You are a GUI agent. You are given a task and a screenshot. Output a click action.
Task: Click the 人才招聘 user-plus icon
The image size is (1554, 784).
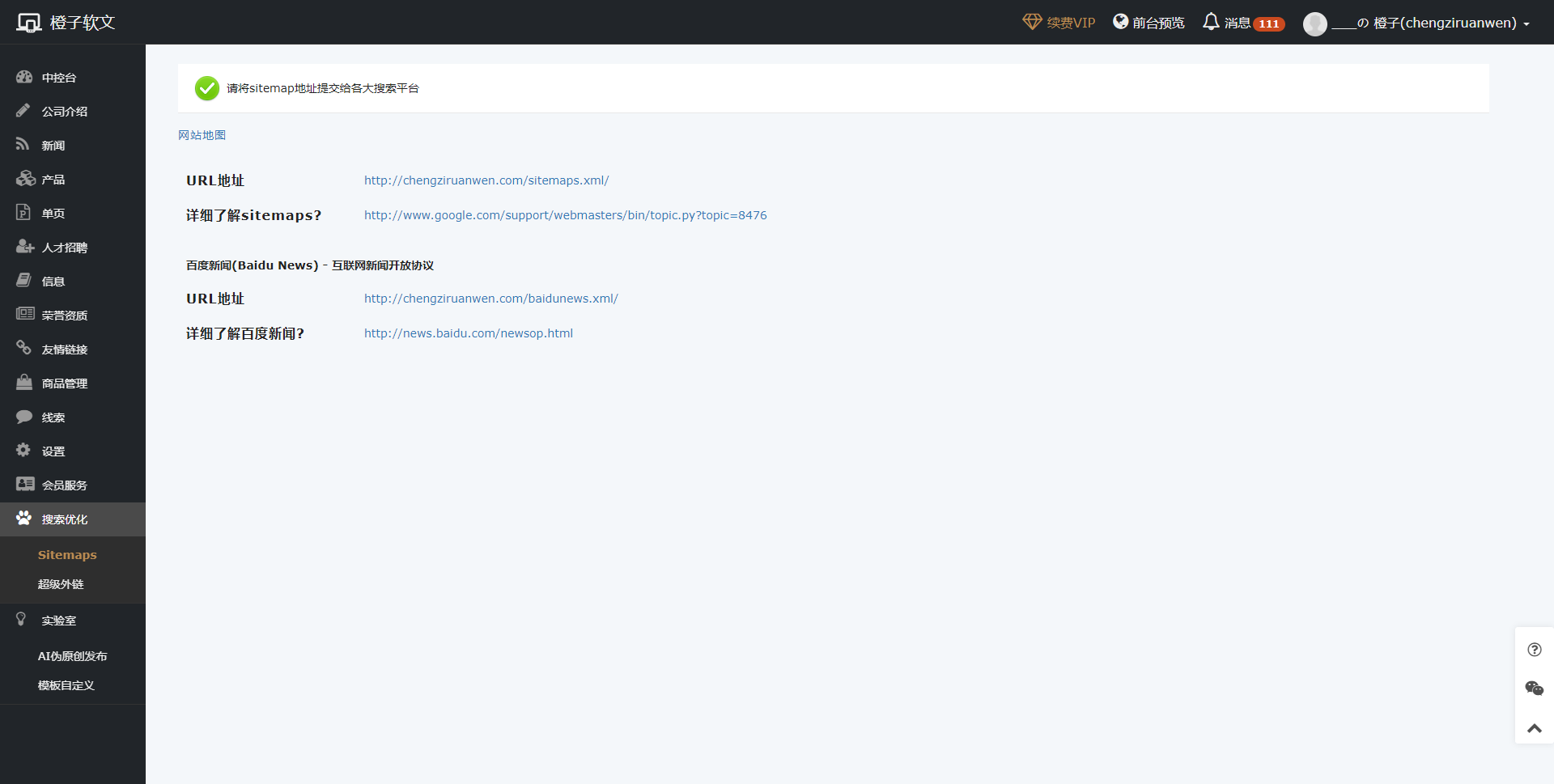(x=25, y=246)
